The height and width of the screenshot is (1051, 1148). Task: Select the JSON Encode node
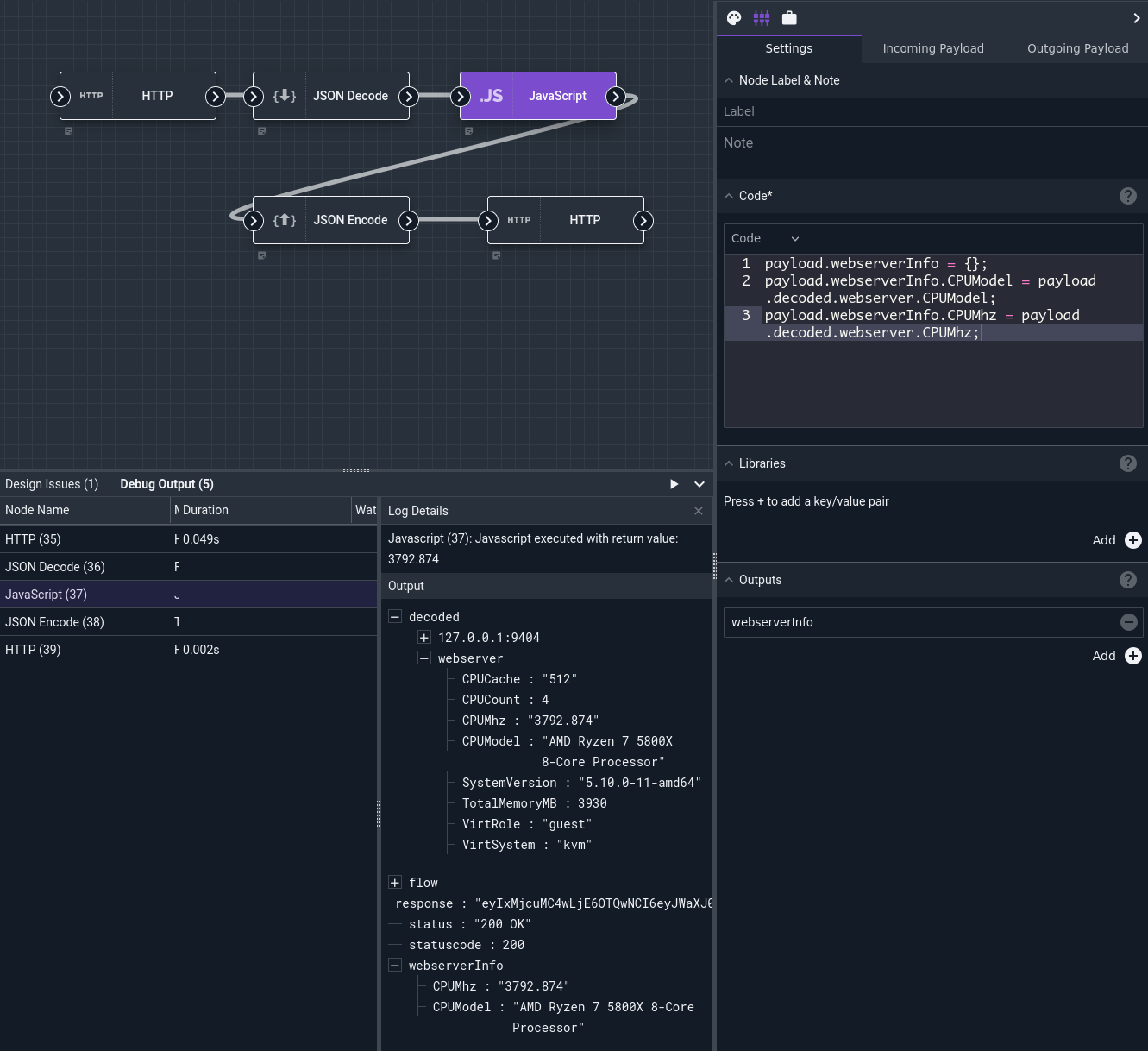[350, 220]
